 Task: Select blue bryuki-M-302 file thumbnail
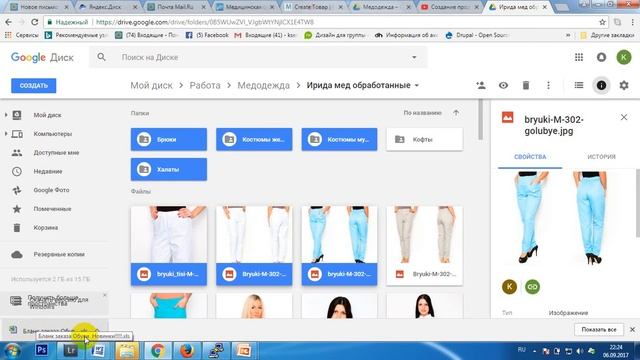pyautogui.click(x=340, y=245)
